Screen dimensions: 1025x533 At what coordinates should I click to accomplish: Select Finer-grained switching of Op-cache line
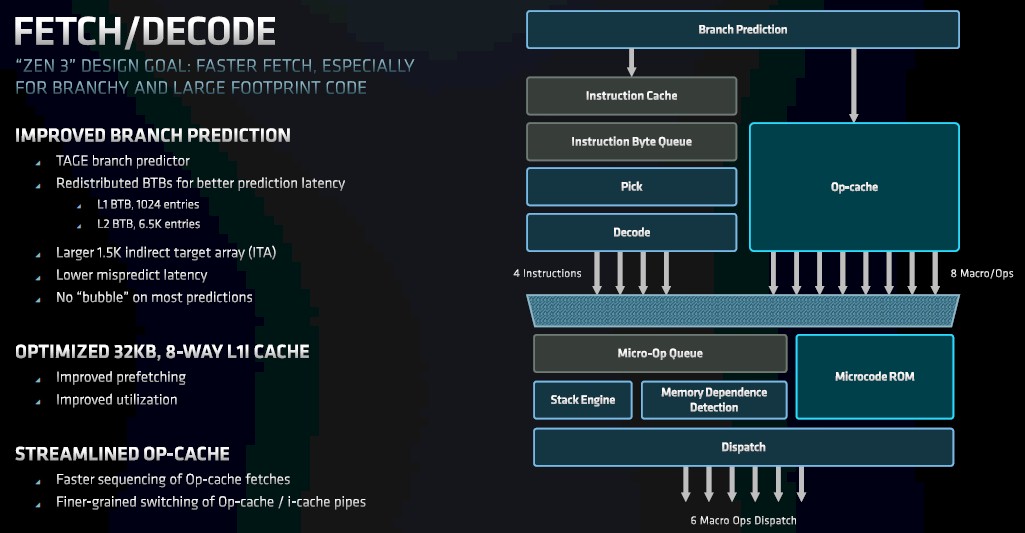pos(211,502)
